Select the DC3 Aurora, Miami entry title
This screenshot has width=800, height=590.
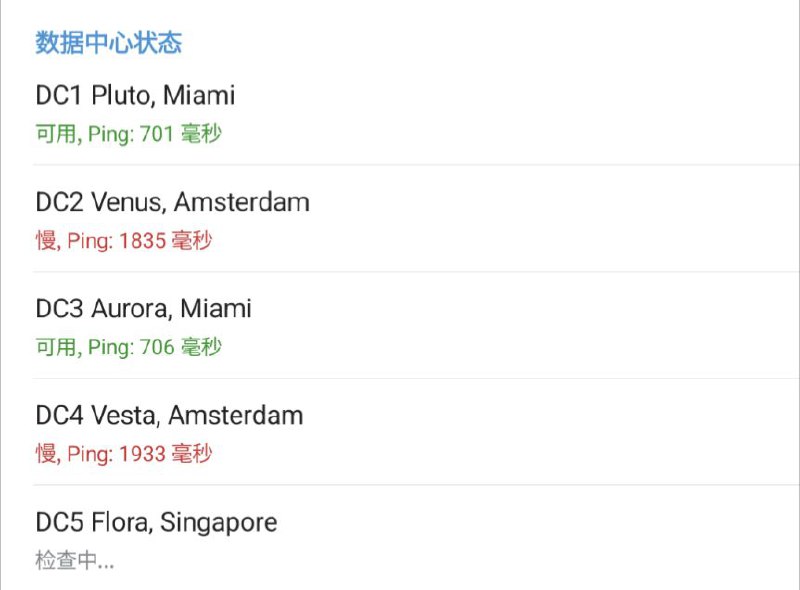[144, 308]
